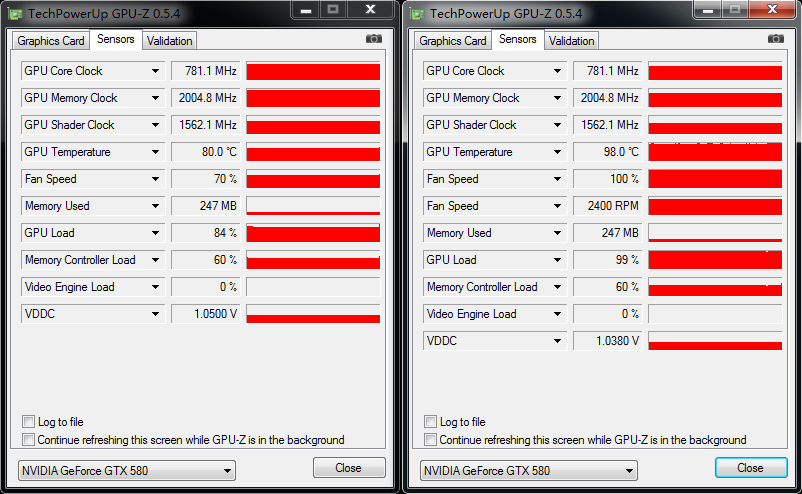Click the 99 % GPU Load value
Image resolution: width=802 pixels, height=494 pixels.
[607, 260]
